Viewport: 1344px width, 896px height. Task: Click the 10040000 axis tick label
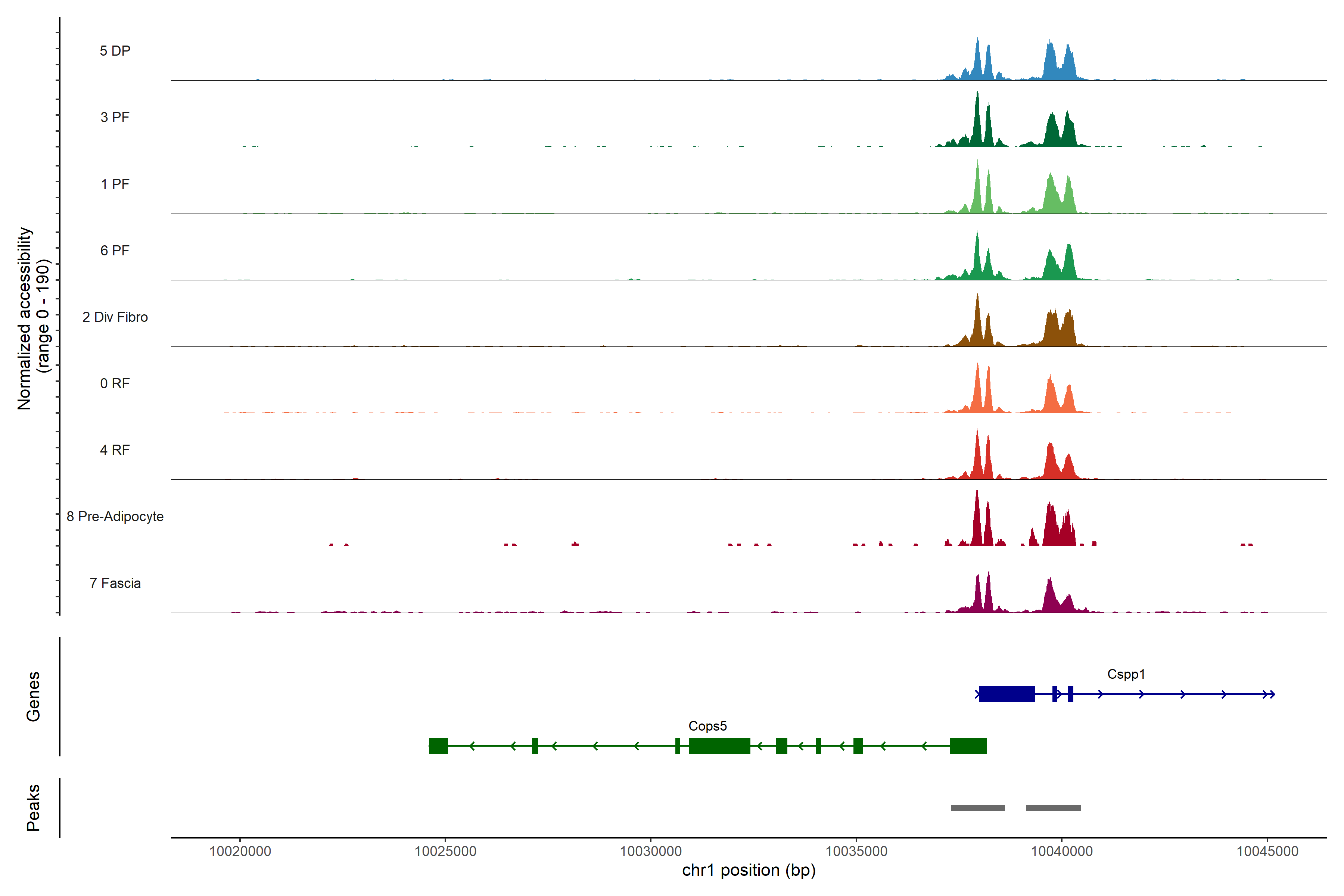click(x=1062, y=852)
